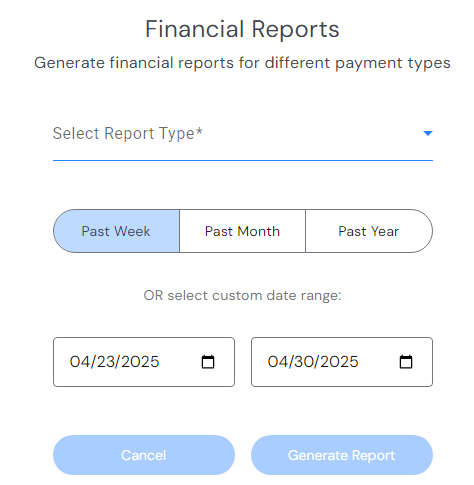The width and height of the screenshot is (474, 485).
Task: Focus the end date field 04/30/2025
Action: point(342,362)
